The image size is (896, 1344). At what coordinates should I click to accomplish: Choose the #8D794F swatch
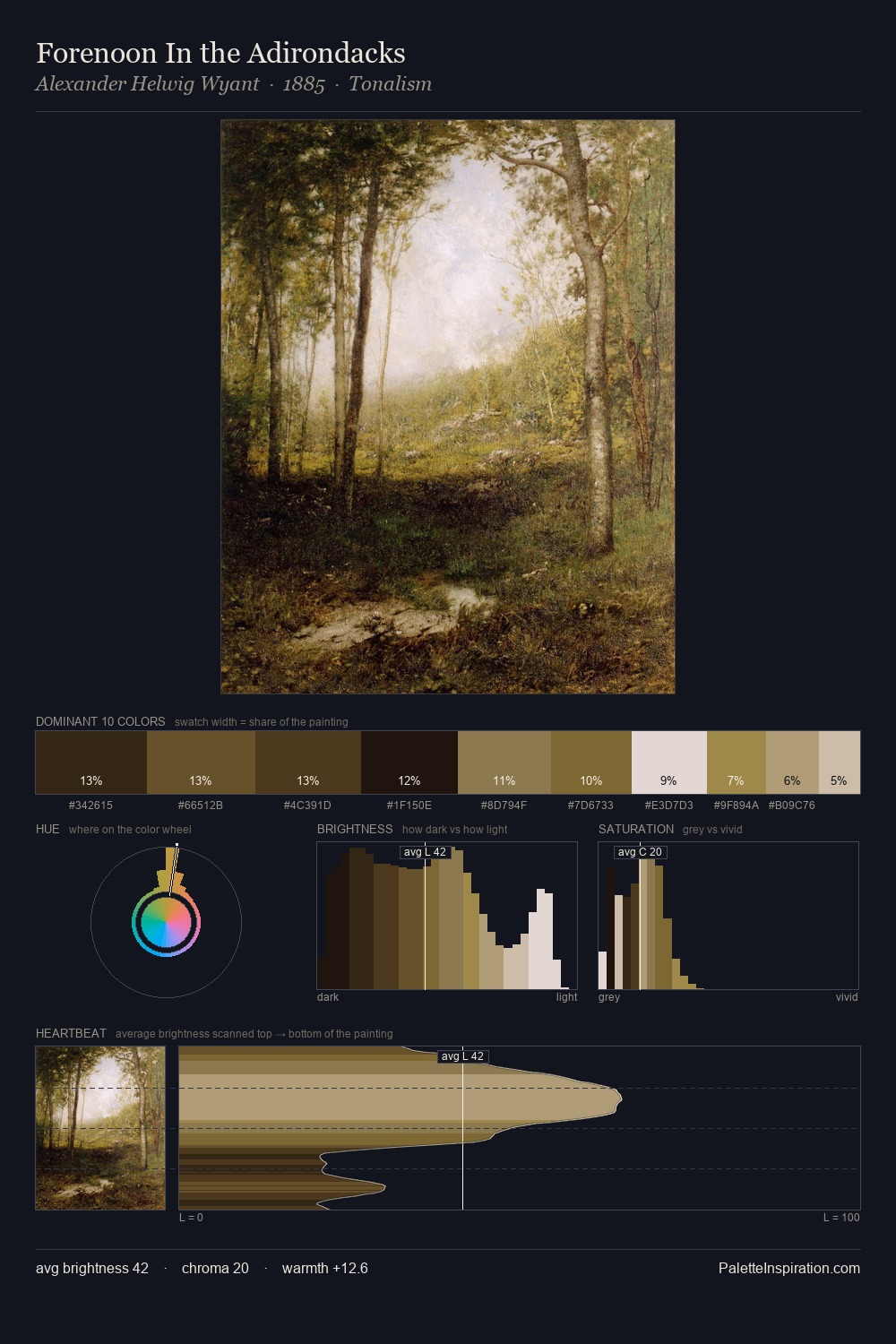tap(504, 762)
